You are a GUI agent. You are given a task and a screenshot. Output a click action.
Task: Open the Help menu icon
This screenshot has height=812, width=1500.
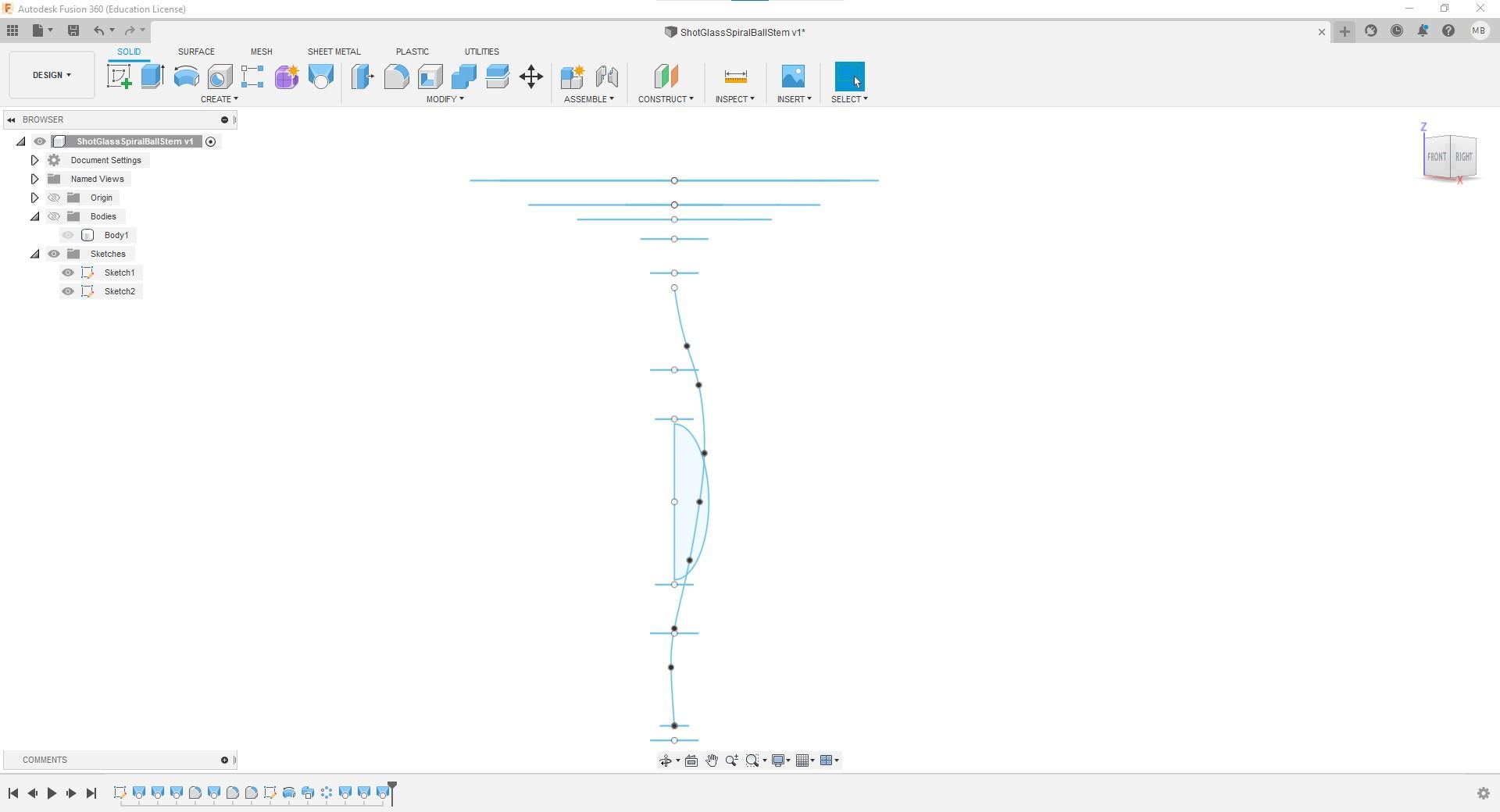point(1448,30)
